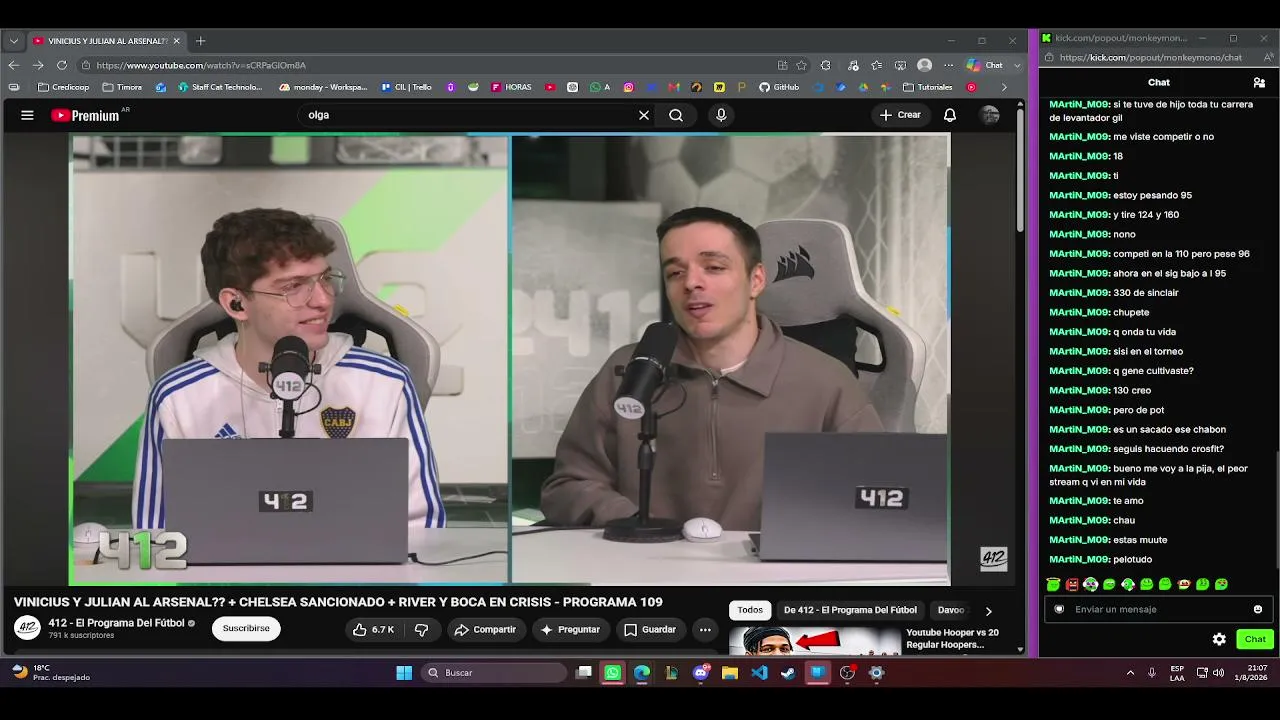Viewport: 1280px width, 720px height.
Task: Open a new browser tab
Action: point(200,41)
